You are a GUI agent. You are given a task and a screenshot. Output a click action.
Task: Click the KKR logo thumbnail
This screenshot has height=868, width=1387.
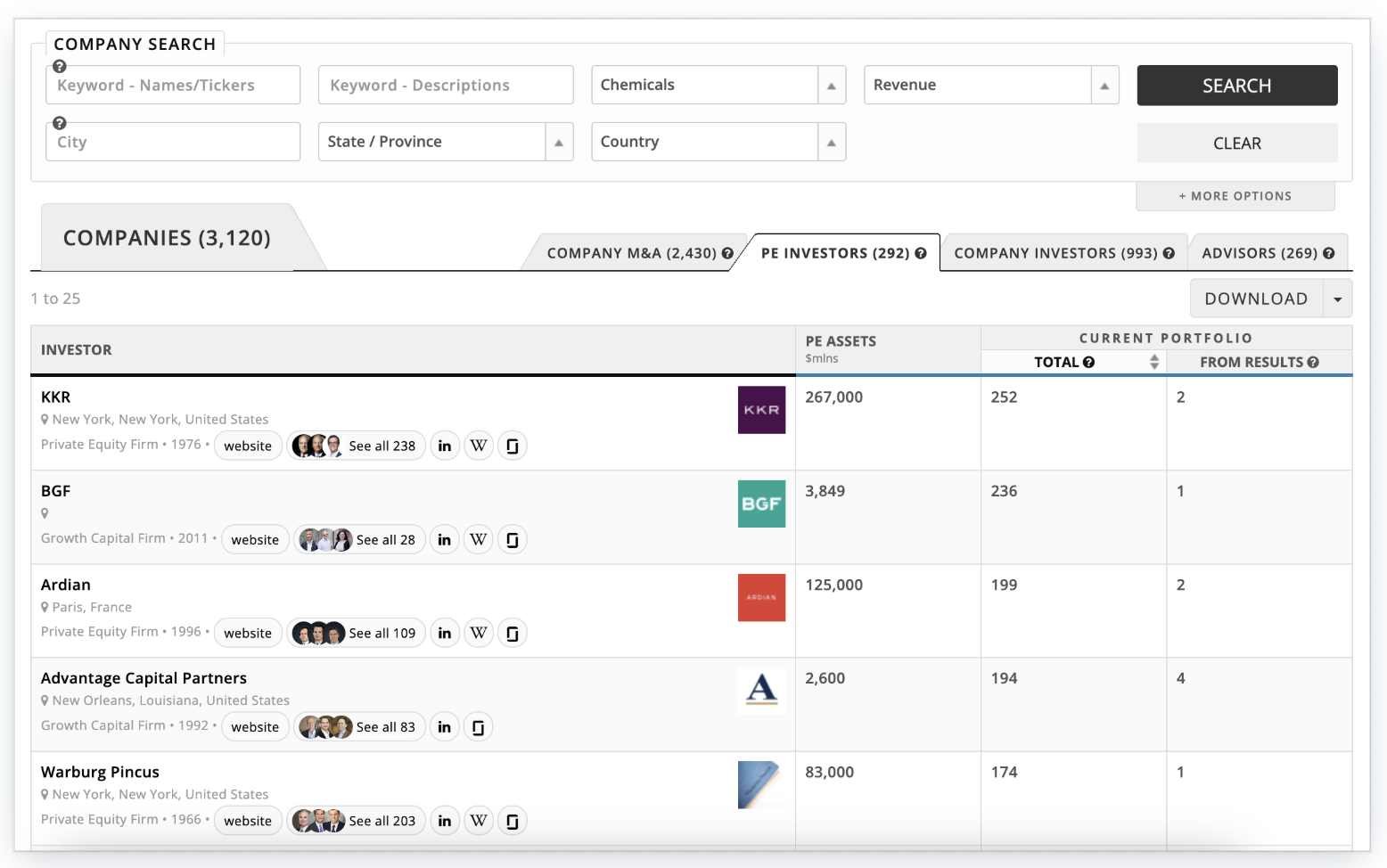pyautogui.click(x=761, y=410)
